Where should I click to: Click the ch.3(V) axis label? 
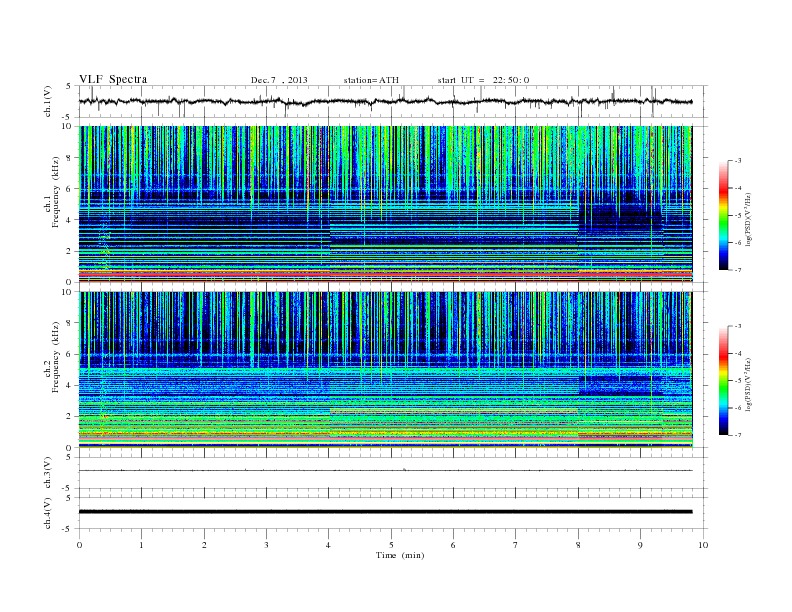pos(47,473)
